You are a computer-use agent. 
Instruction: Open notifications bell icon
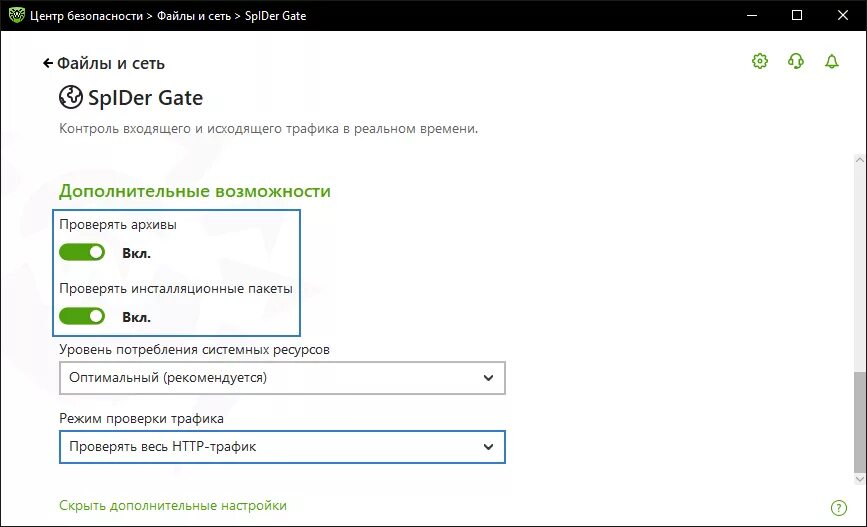[x=832, y=61]
